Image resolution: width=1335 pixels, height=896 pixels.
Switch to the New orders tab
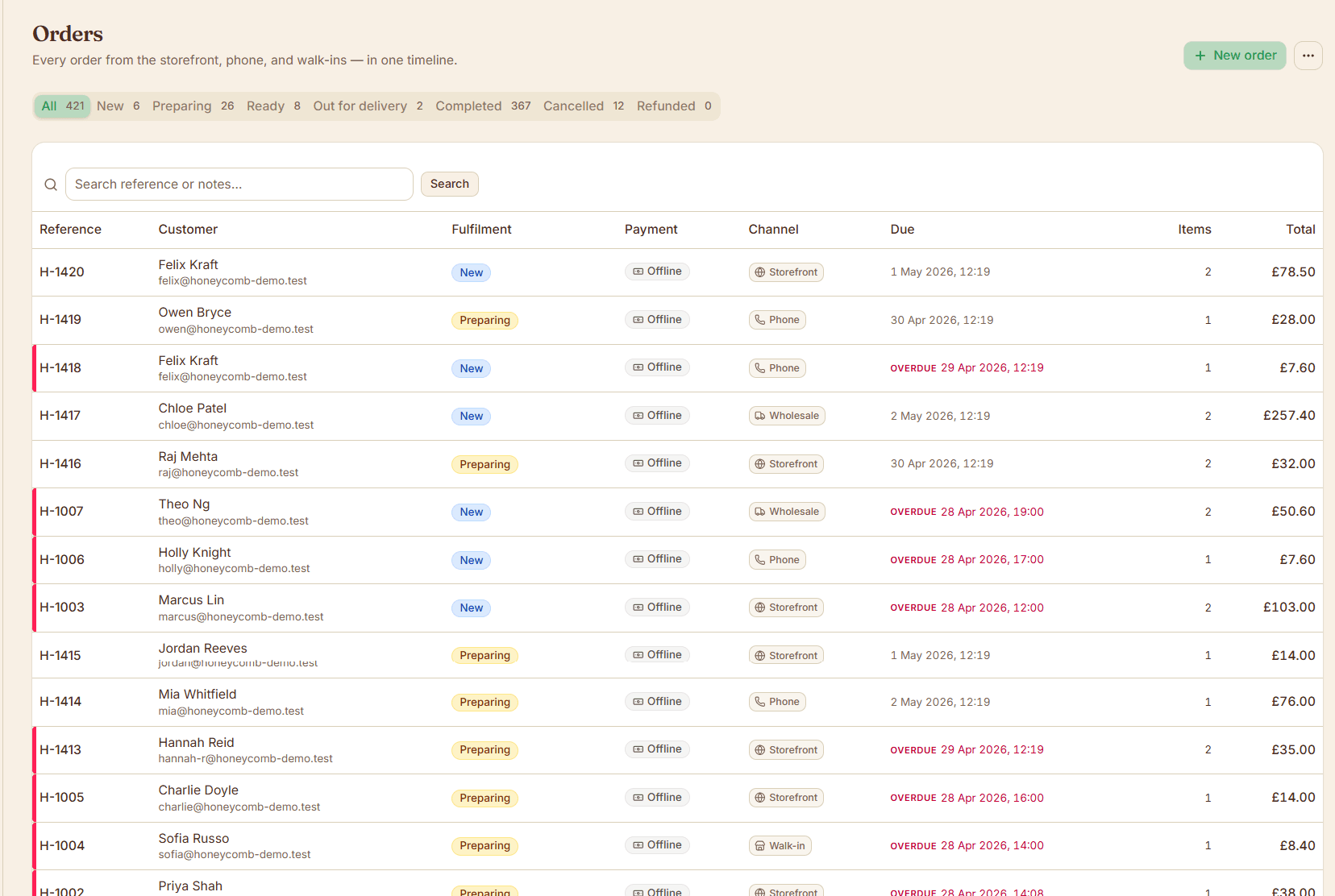(x=119, y=106)
